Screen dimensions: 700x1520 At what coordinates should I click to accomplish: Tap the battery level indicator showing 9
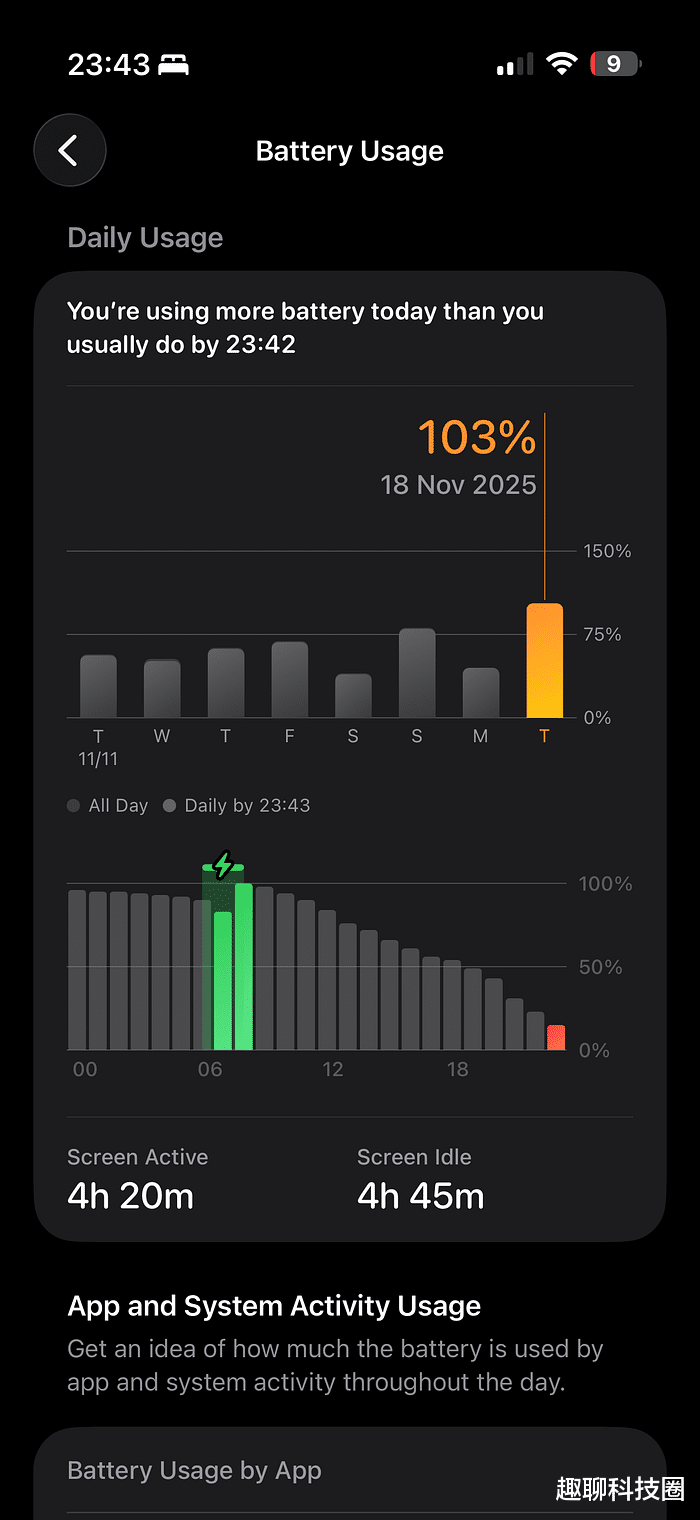[x=615, y=65]
